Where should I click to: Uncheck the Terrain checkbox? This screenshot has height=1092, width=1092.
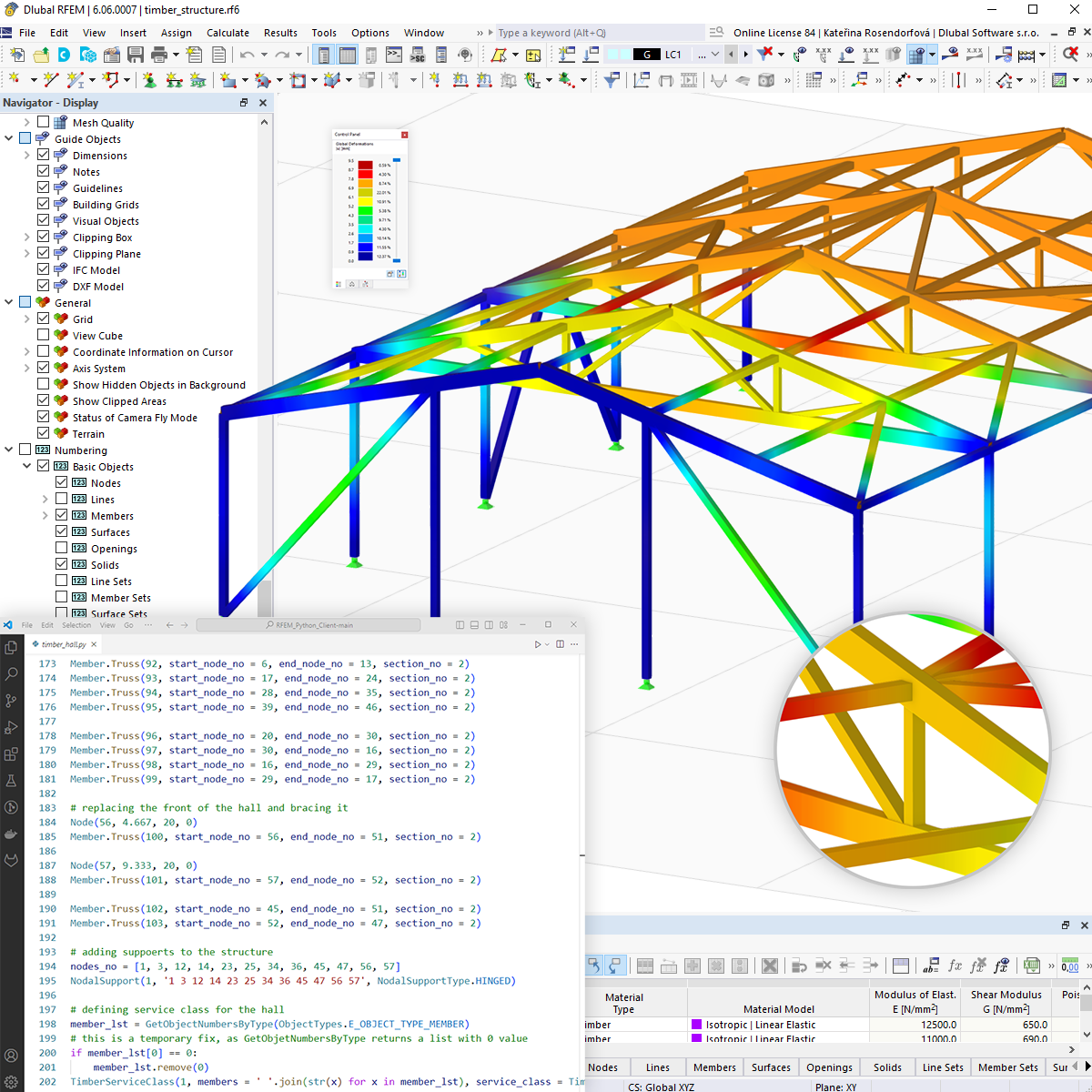pyautogui.click(x=44, y=433)
